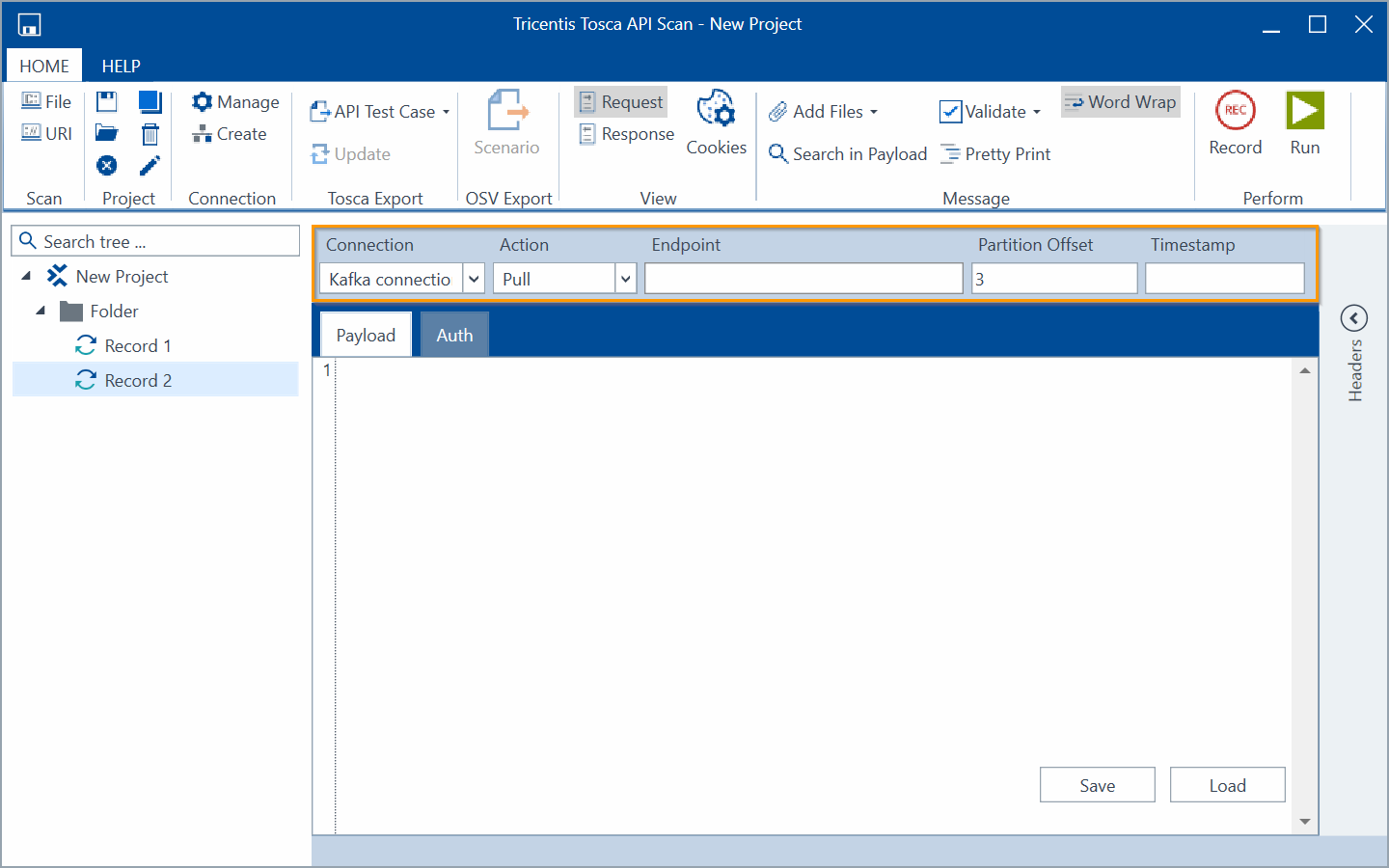
Task: Toggle the Request view
Action: pyautogui.click(x=621, y=102)
